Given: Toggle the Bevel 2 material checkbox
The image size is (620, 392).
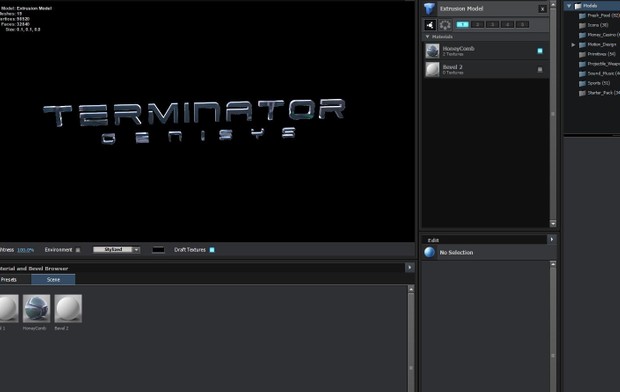Looking at the screenshot, I should tap(540, 70).
